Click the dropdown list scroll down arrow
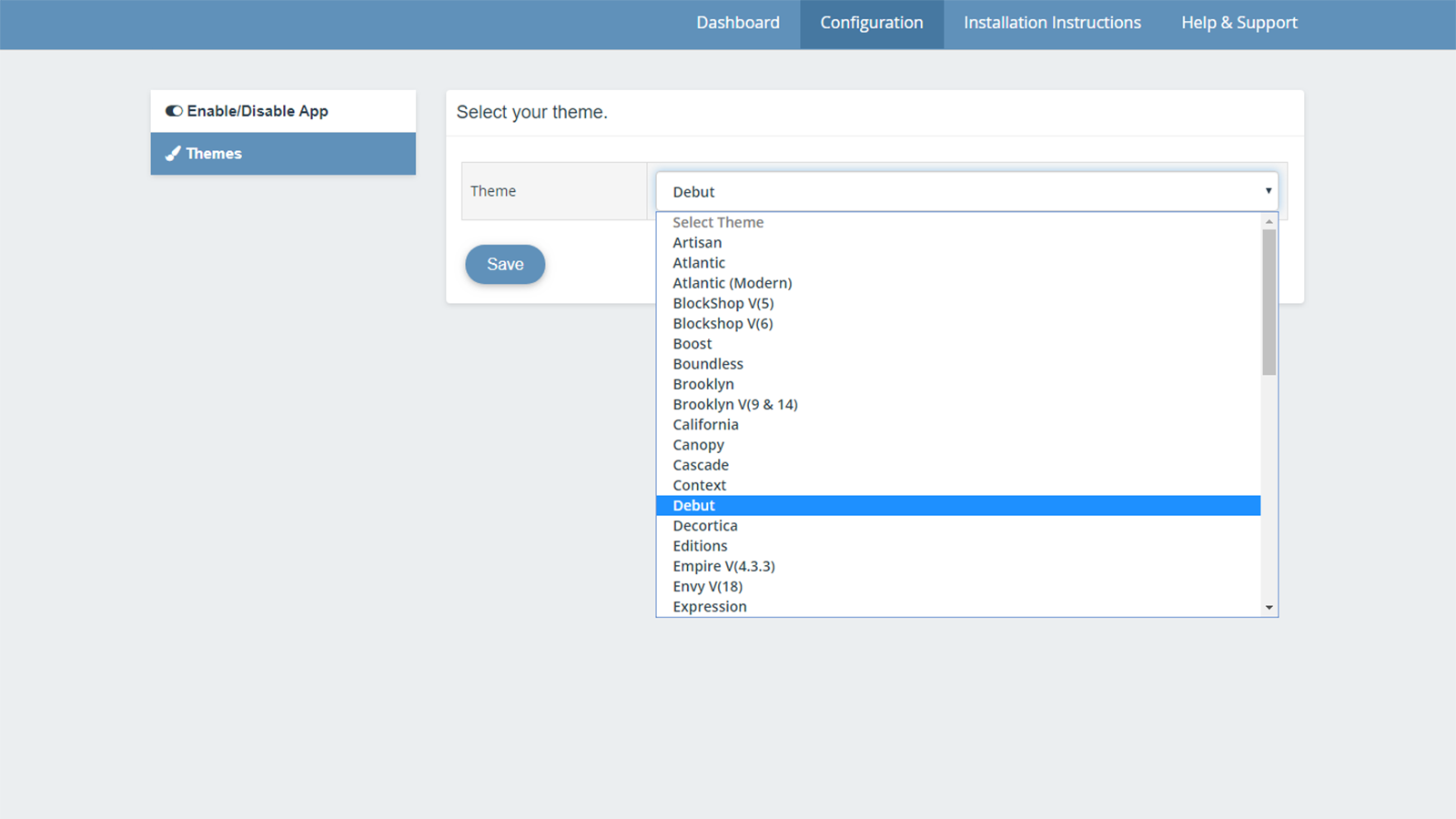 click(1269, 608)
